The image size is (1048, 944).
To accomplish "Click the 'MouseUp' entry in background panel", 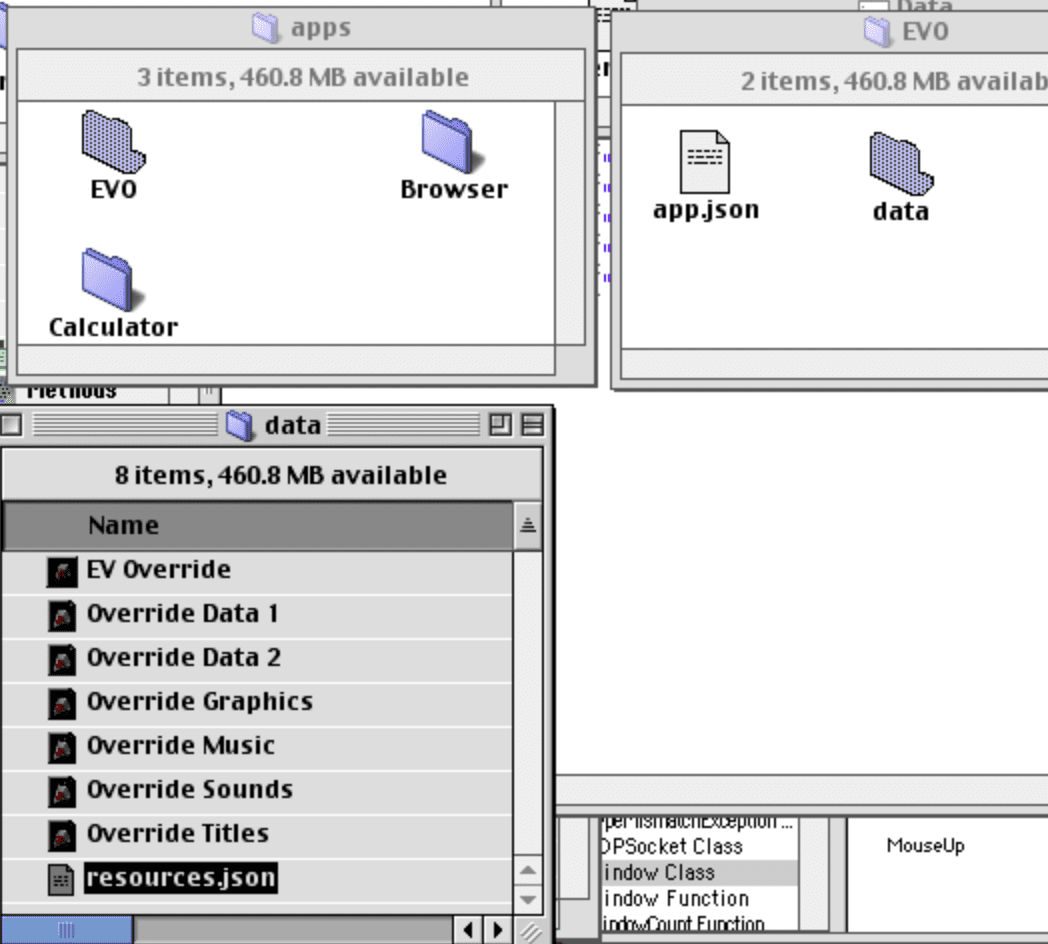I will pos(926,846).
